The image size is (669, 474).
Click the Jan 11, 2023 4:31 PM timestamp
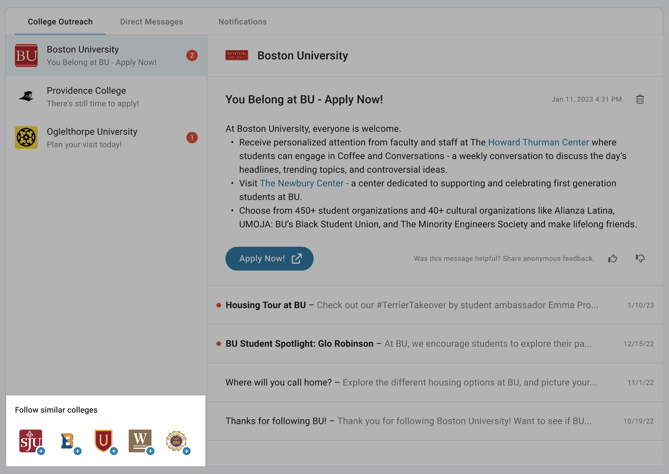(586, 99)
